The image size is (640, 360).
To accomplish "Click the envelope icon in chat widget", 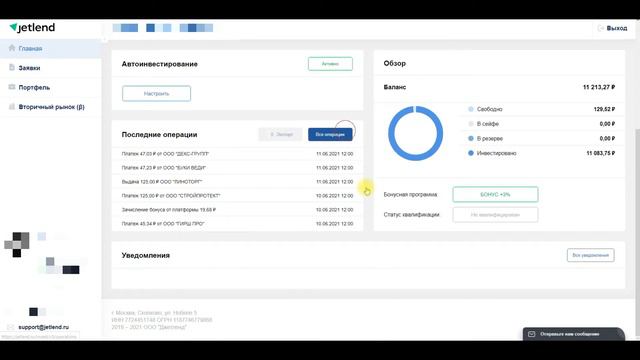I will [x=531, y=334].
